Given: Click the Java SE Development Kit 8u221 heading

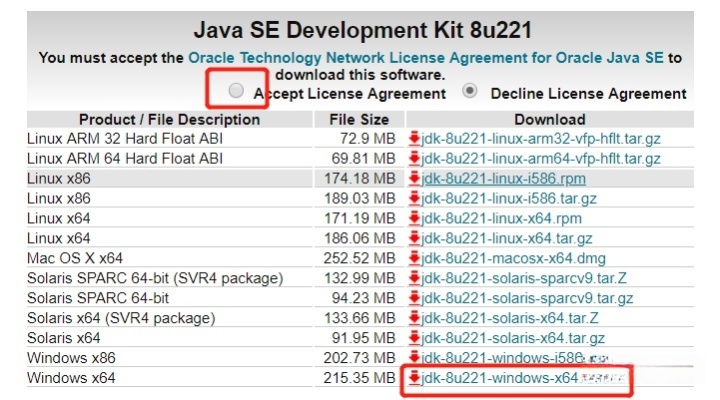Looking at the screenshot, I should tap(362, 30).
